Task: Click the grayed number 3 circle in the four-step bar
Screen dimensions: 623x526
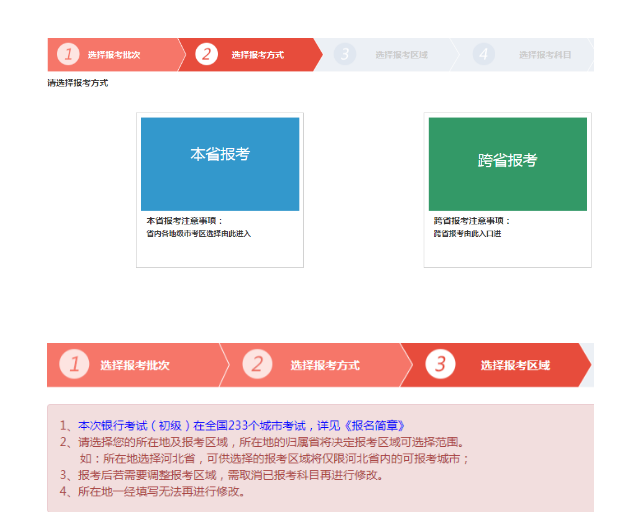Action: [x=346, y=54]
